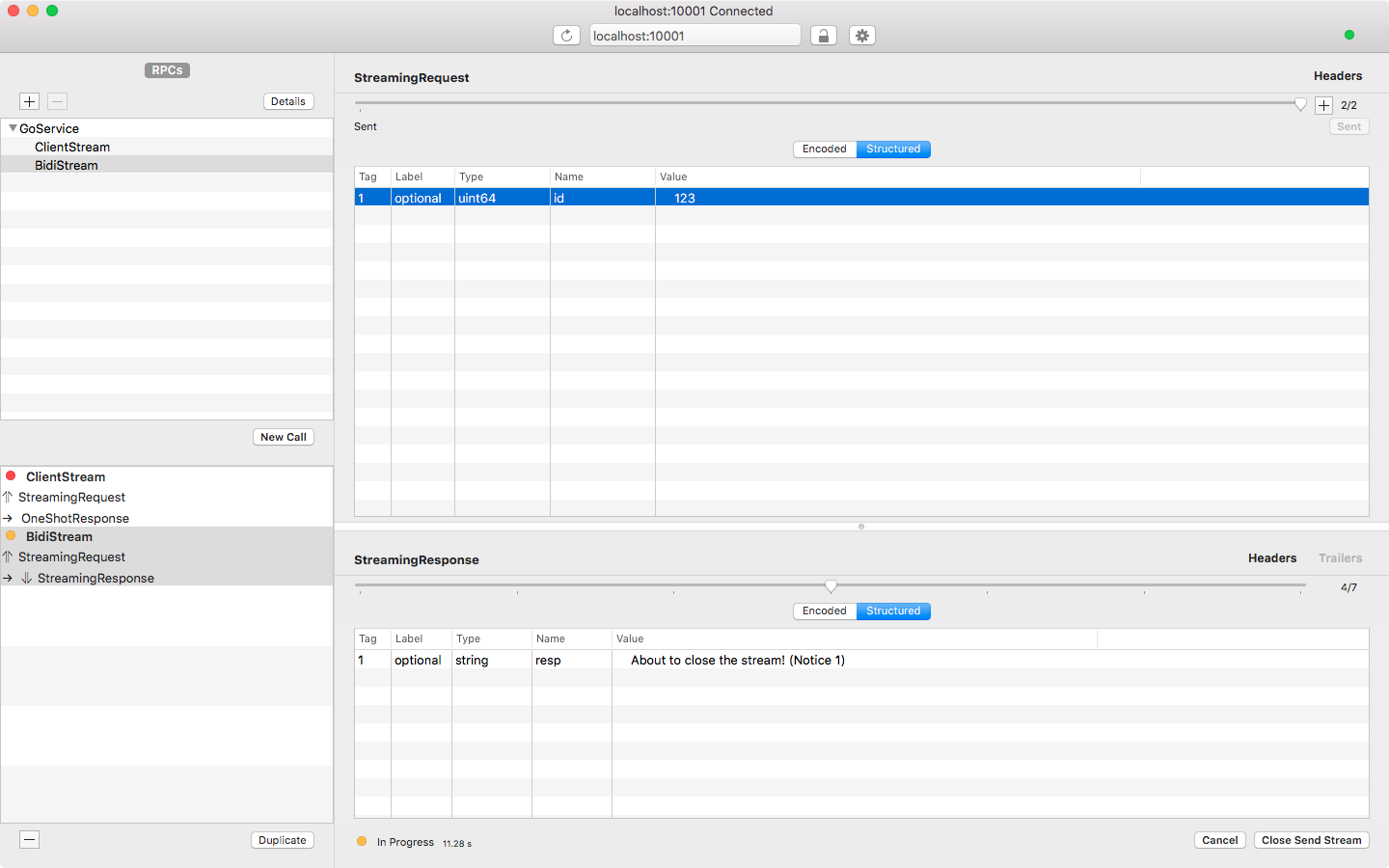
Task: Click up arrow icon of ClientStream StreamingRequest
Action: click(8, 497)
